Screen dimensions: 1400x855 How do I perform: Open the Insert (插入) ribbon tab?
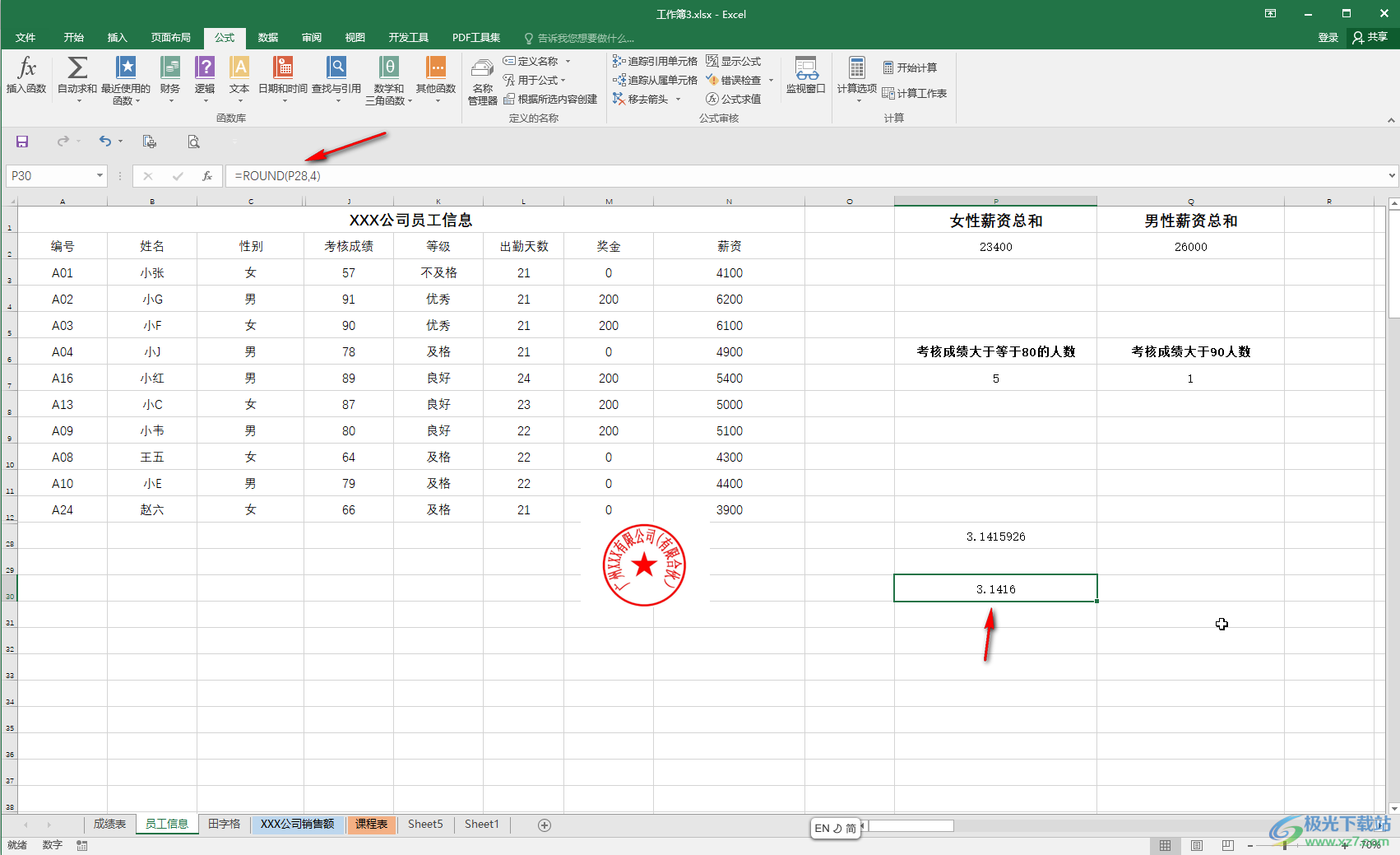click(x=118, y=38)
